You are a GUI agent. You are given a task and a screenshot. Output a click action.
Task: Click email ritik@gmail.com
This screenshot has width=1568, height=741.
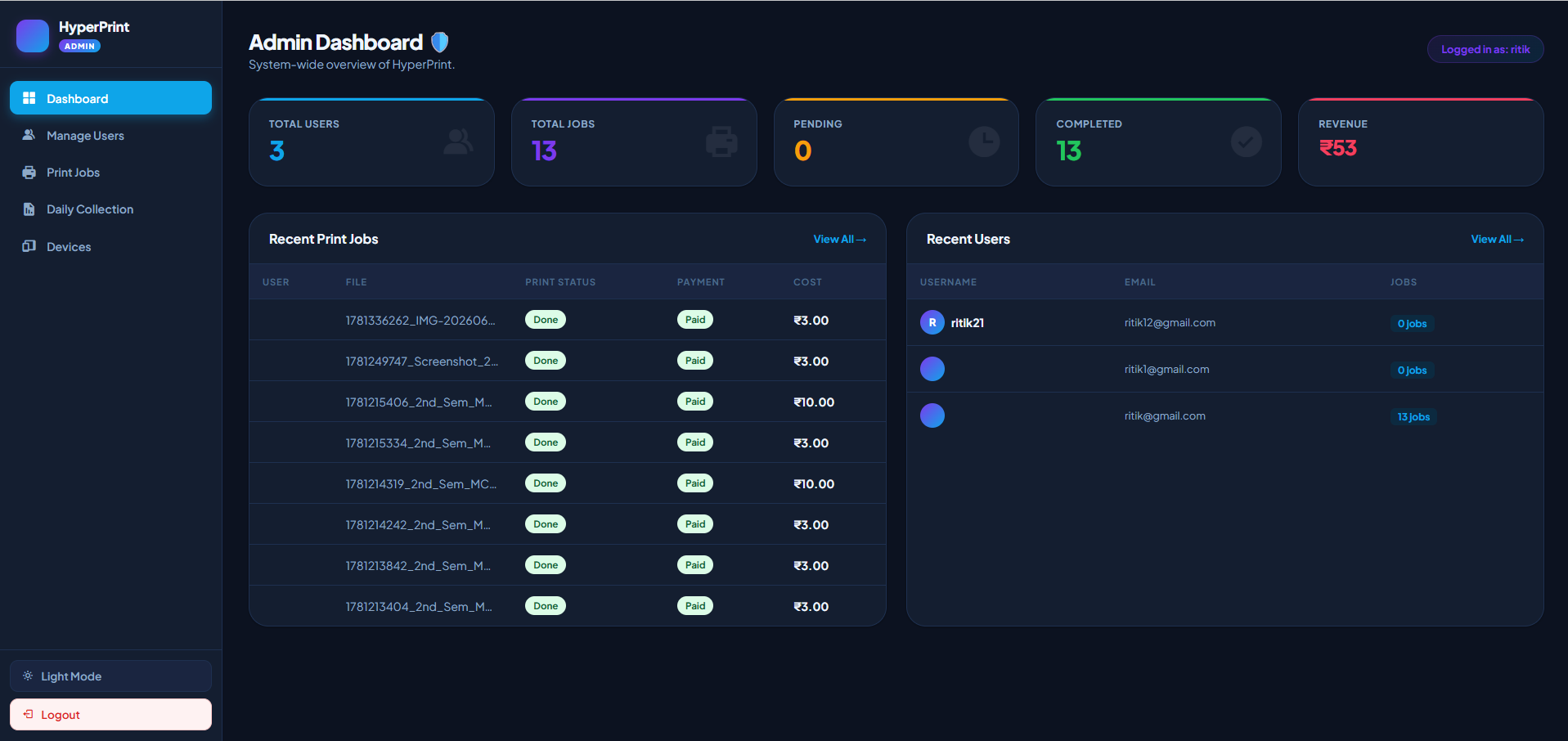[1165, 415]
